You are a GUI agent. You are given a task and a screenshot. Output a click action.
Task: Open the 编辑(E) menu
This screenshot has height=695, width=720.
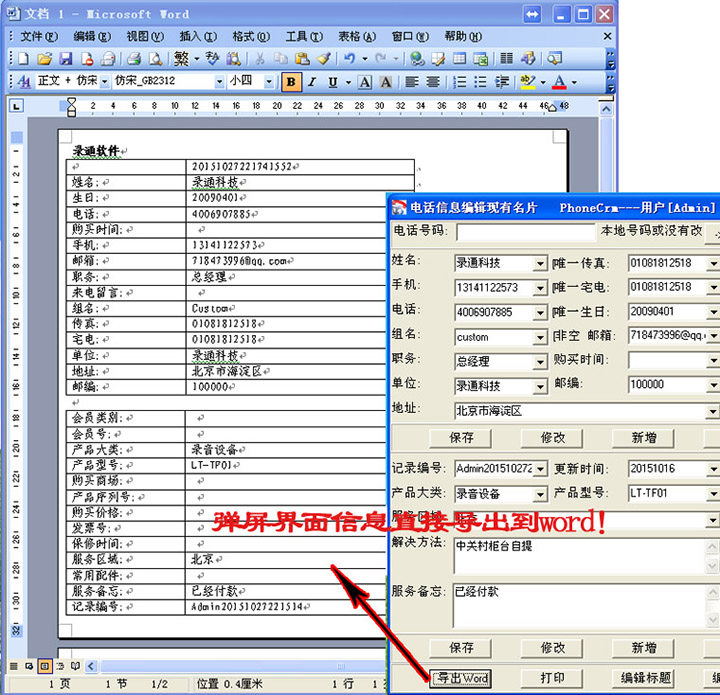92,36
